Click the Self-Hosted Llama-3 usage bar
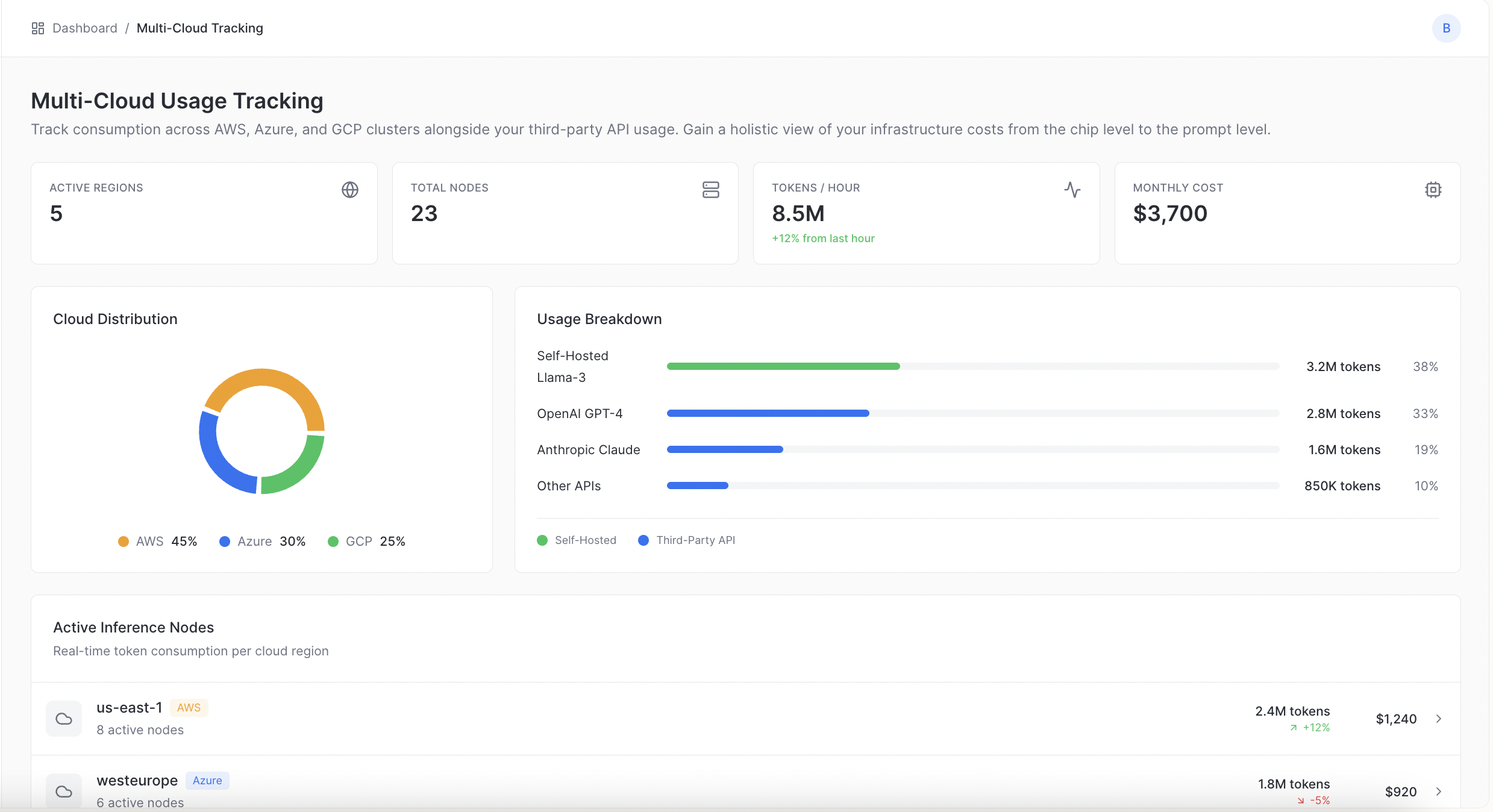 click(x=783, y=366)
